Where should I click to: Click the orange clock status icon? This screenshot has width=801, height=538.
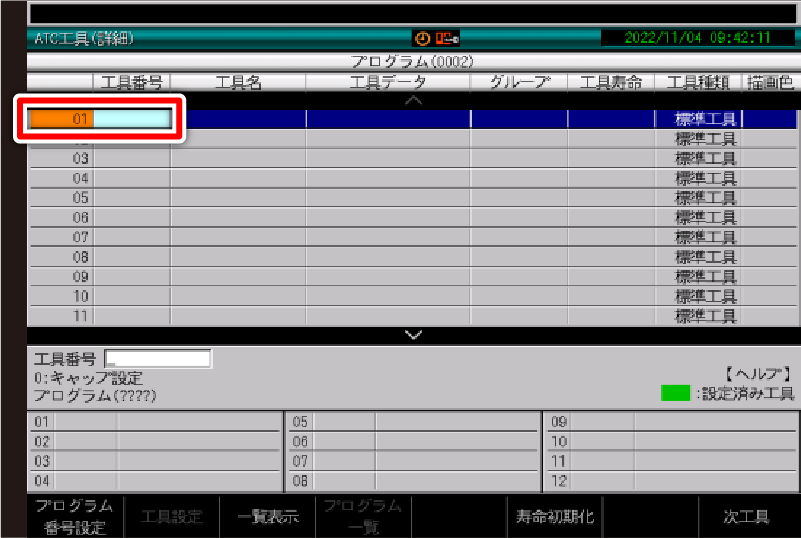tap(422, 38)
